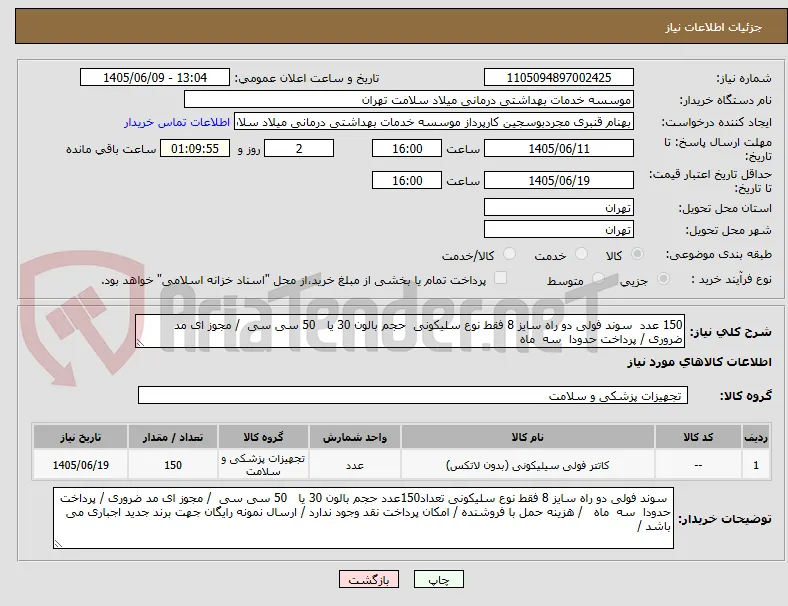Viewport: 788px width, 606px height.
Task: Click the remaining time field 01:09:55
Action: tap(195, 148)
